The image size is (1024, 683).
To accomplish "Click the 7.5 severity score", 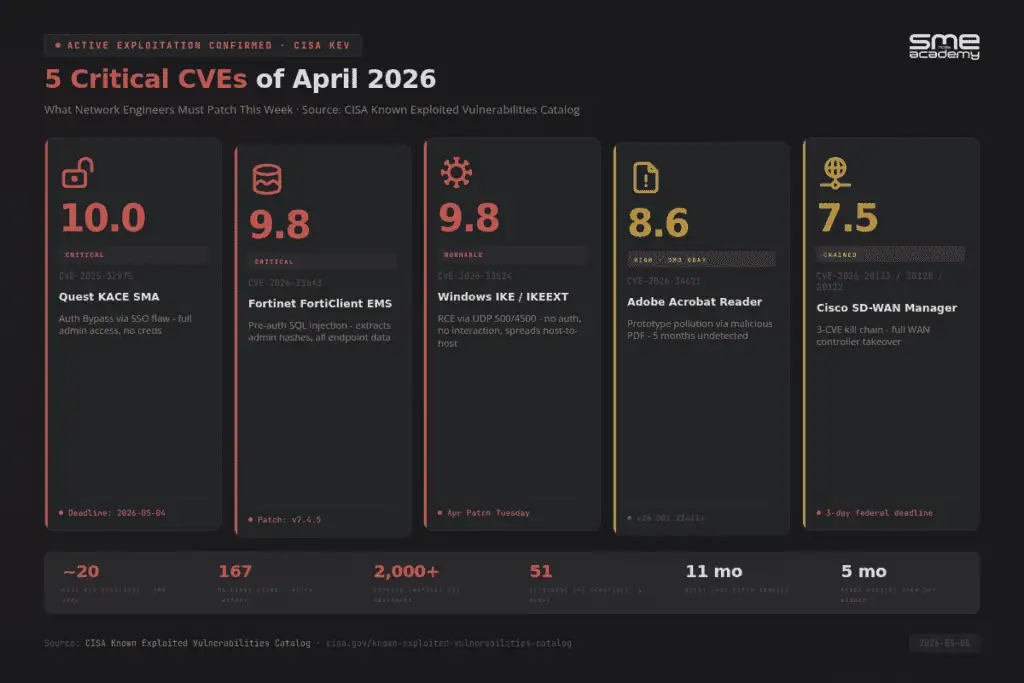I will click(848, 217).
